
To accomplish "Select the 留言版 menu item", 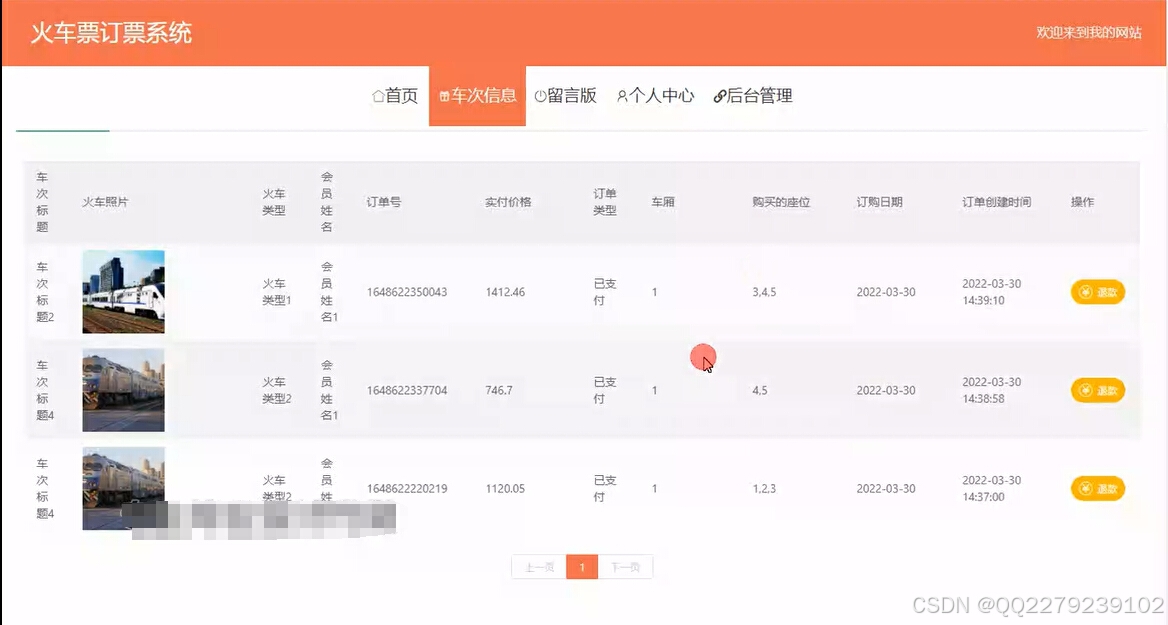I will (566, 95).
